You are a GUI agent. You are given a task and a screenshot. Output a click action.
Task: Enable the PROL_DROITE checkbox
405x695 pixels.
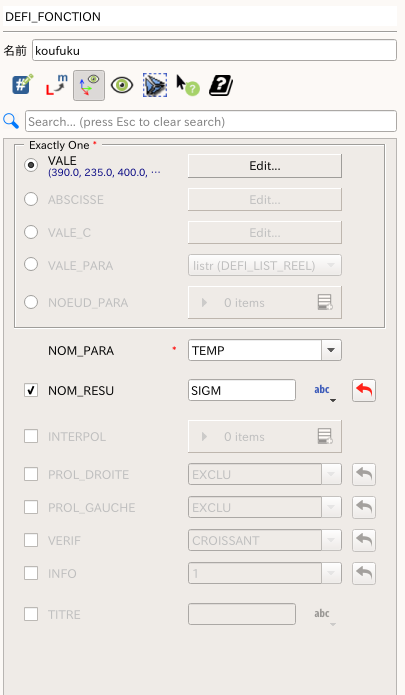(31, 474)
